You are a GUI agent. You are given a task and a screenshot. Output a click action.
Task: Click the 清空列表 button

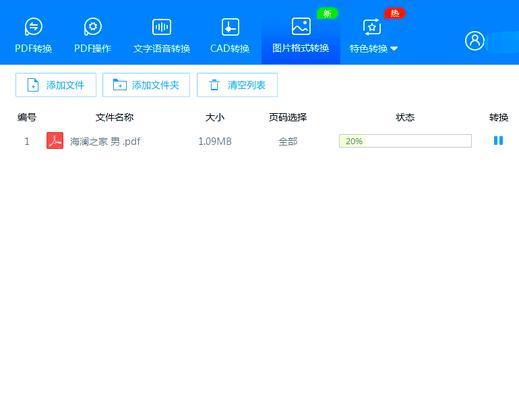[237, 85]
